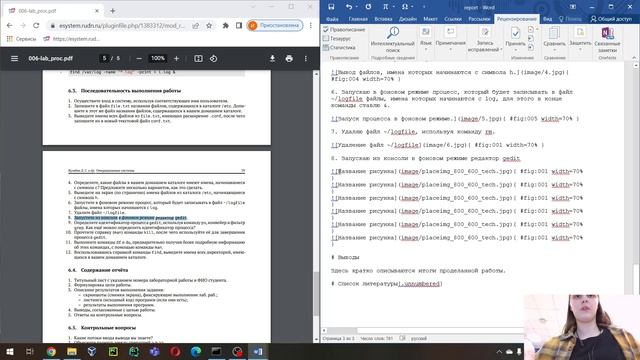
Task: Open the Язык language dropdown
Action: point(425,39)
